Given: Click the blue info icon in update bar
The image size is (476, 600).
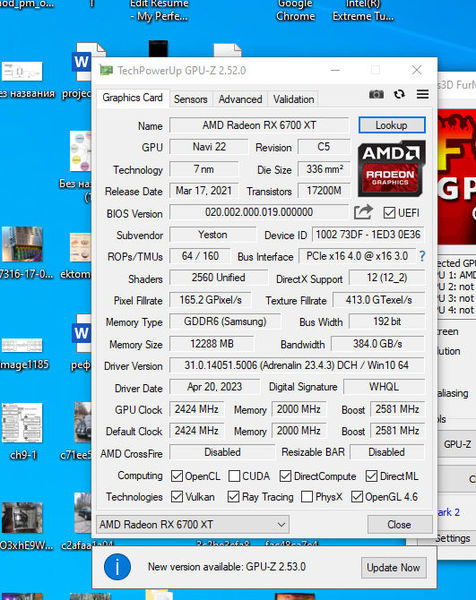Looking at the screenshot, I should click(117, 567).
